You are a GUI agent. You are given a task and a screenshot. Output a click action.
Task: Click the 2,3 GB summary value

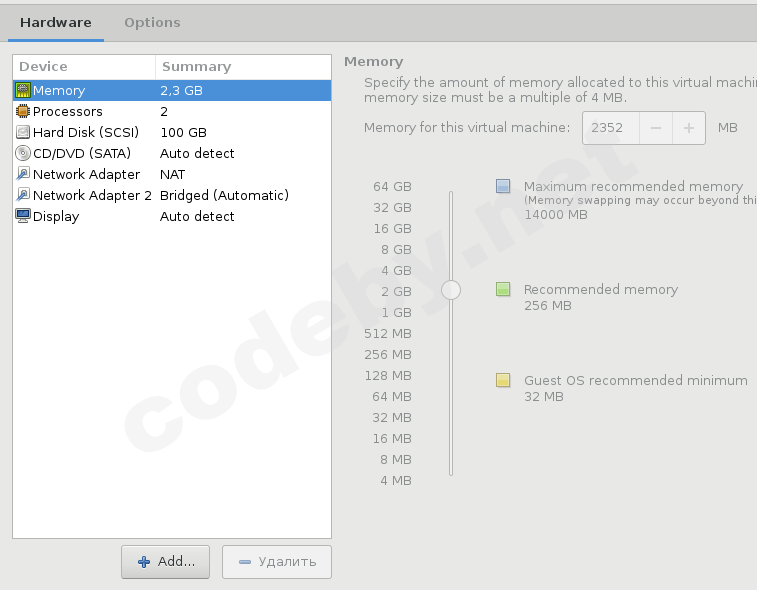[182, 90]
